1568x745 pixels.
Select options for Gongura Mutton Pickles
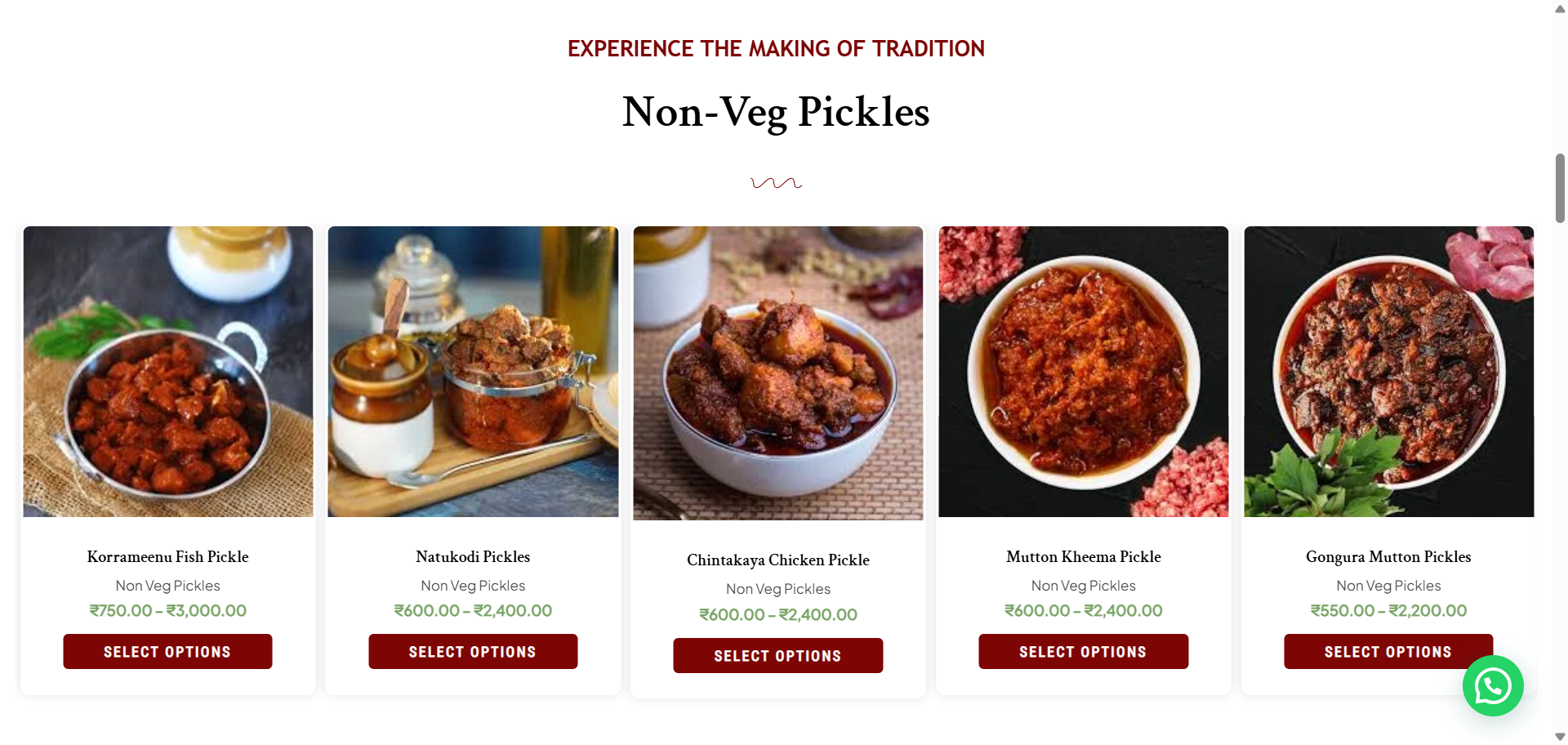pyautogui.click(x=1372, y=652)
